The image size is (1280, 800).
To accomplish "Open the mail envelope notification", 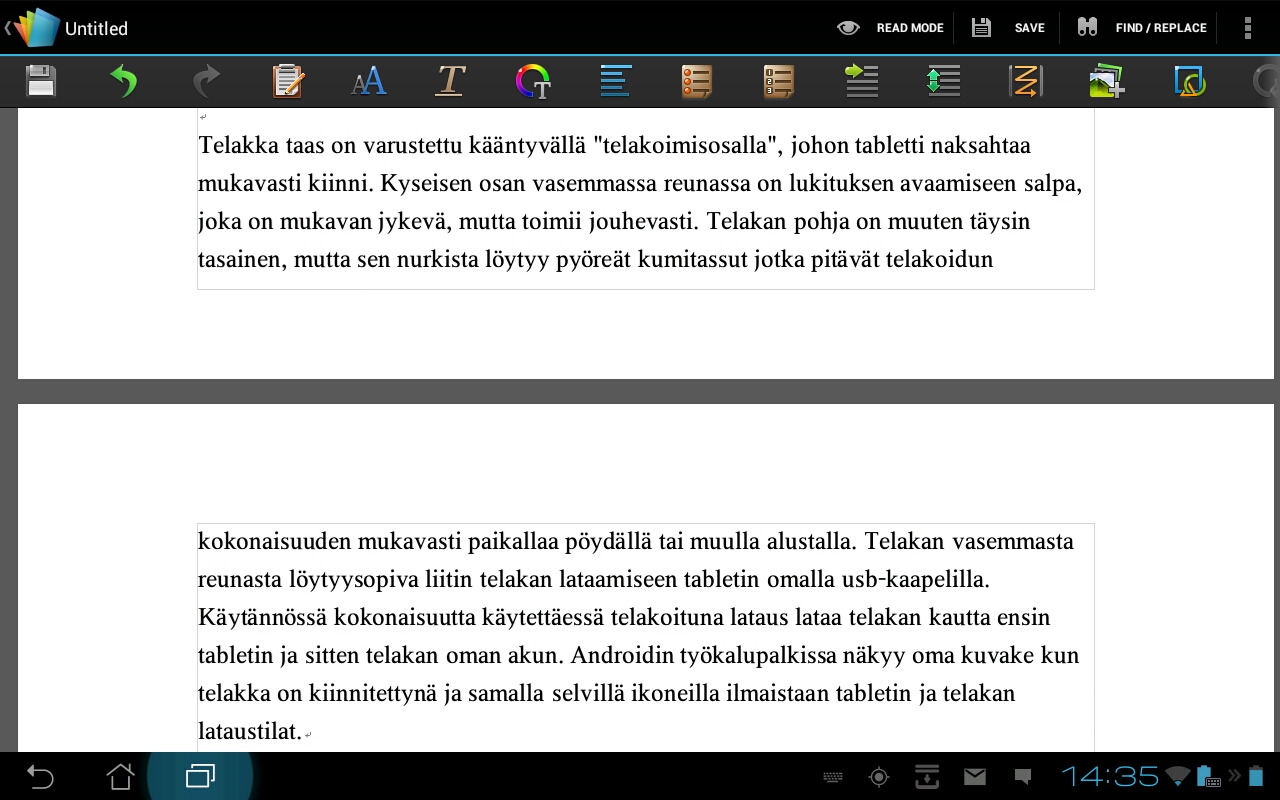I will pos(975,777).
